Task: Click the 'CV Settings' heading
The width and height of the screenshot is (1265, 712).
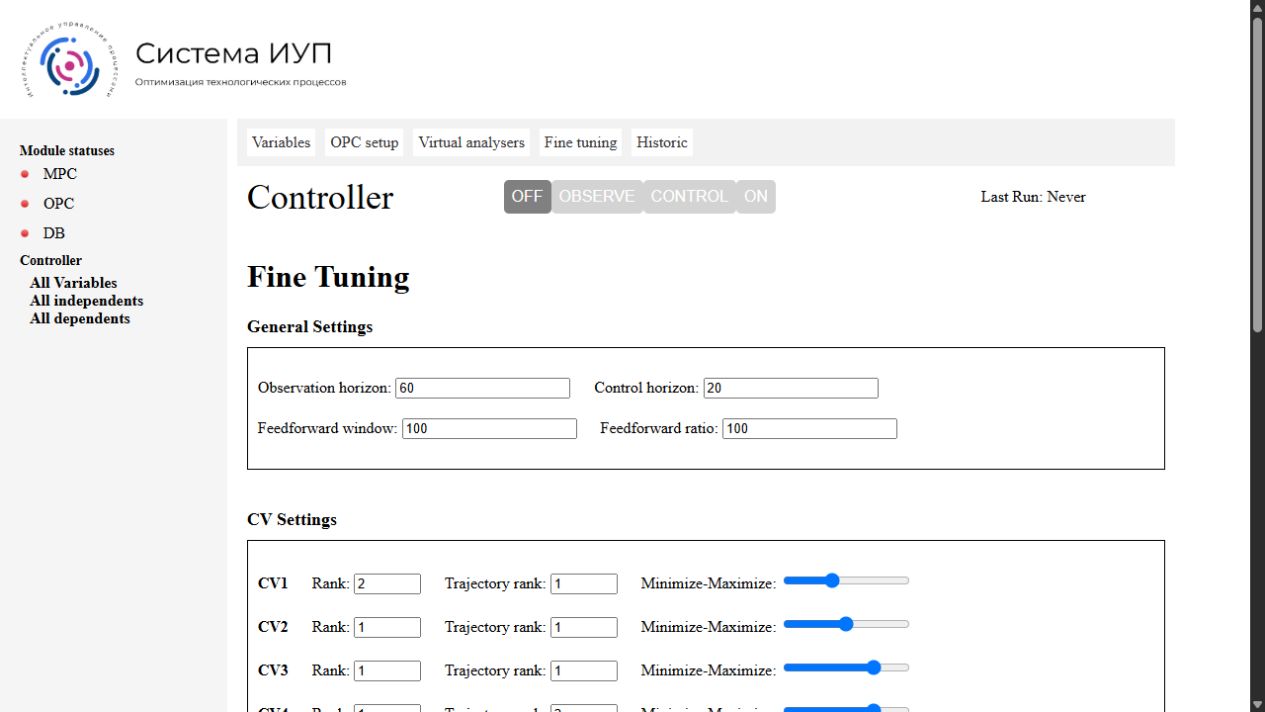Action: tap(292, 520)
